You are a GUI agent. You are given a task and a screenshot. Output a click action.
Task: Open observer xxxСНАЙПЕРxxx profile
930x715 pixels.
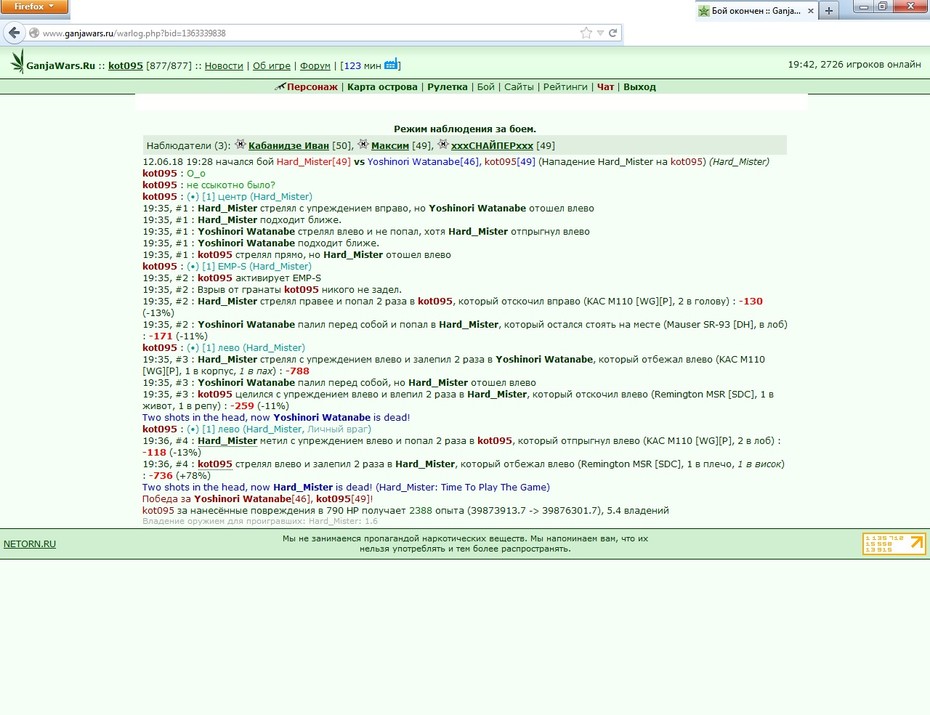tap(492, 146)
